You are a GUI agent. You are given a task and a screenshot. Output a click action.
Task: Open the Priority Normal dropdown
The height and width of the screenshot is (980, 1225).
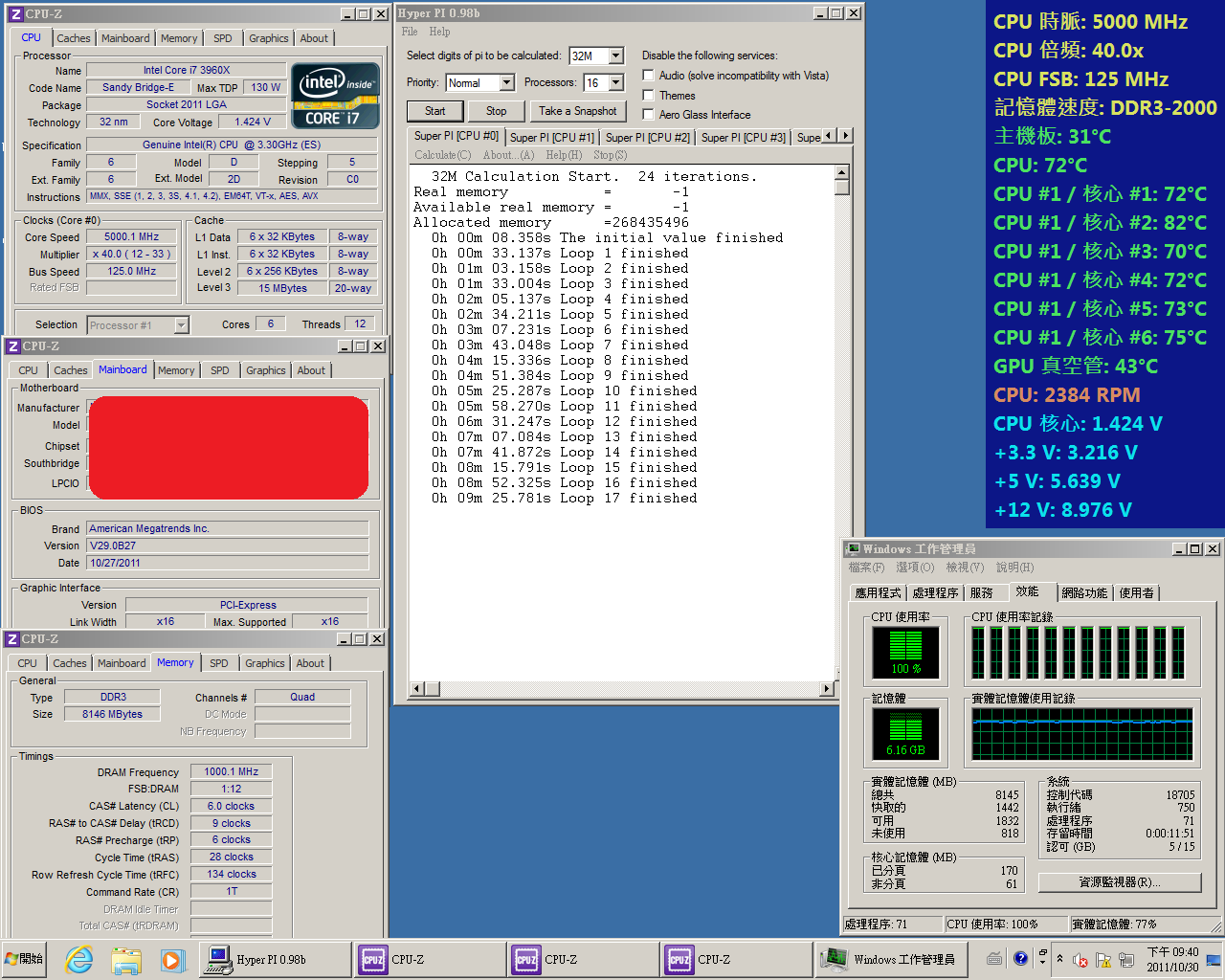pos(507,83)
